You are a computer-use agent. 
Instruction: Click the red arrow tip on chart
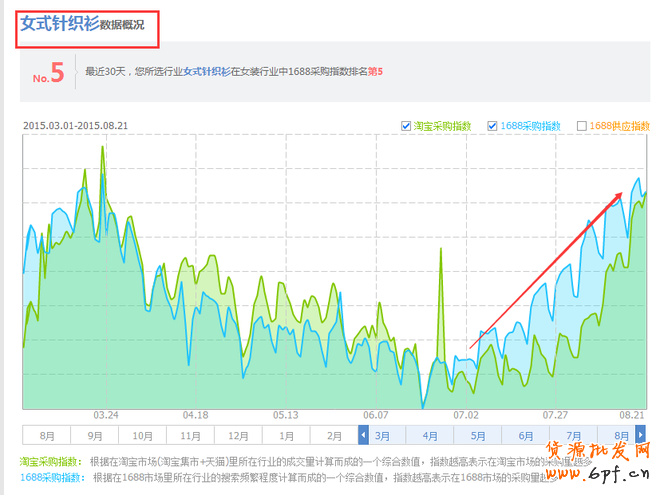(x=625, y=191)
